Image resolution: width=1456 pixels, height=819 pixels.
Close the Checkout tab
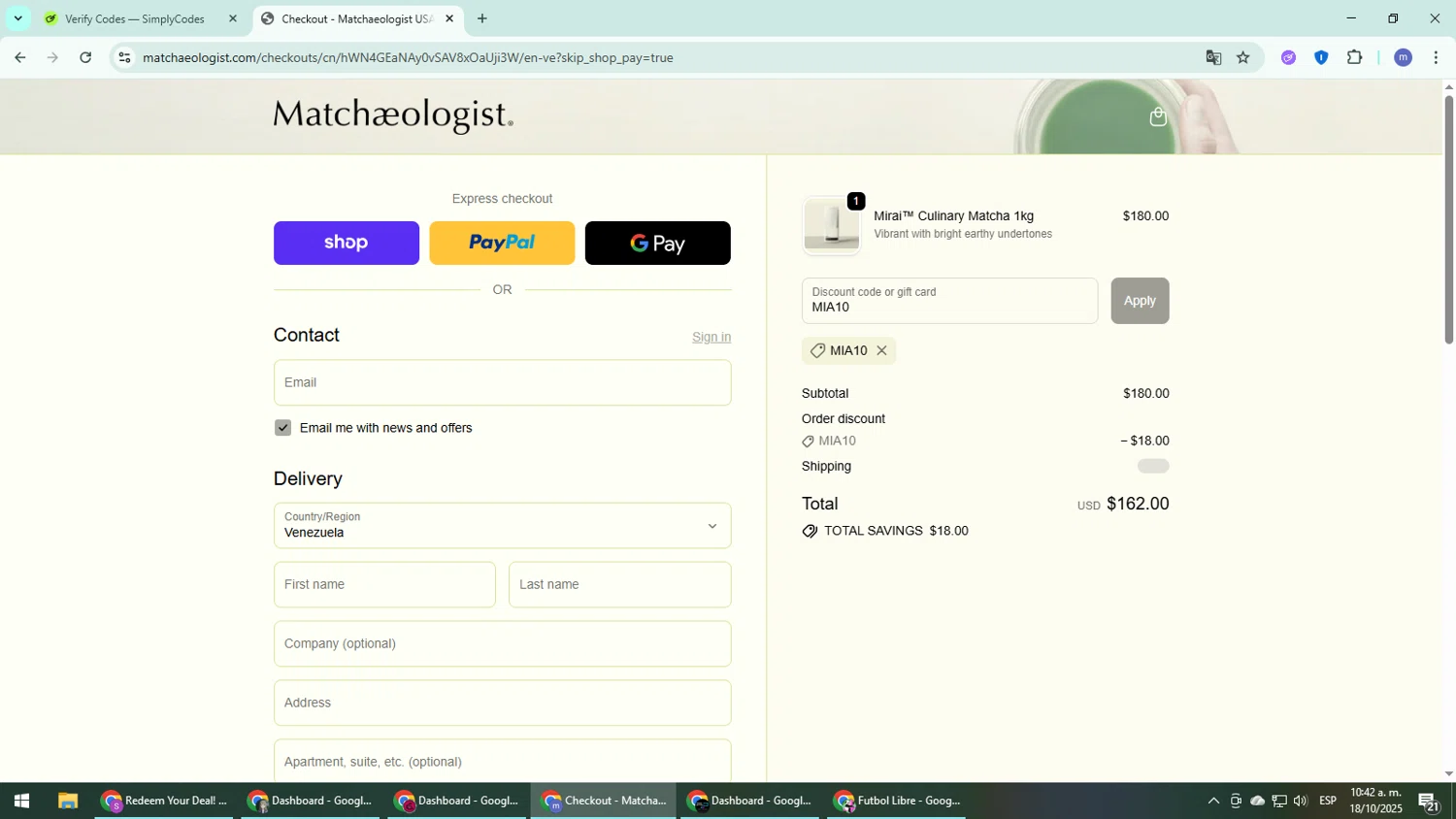[449, 18]
